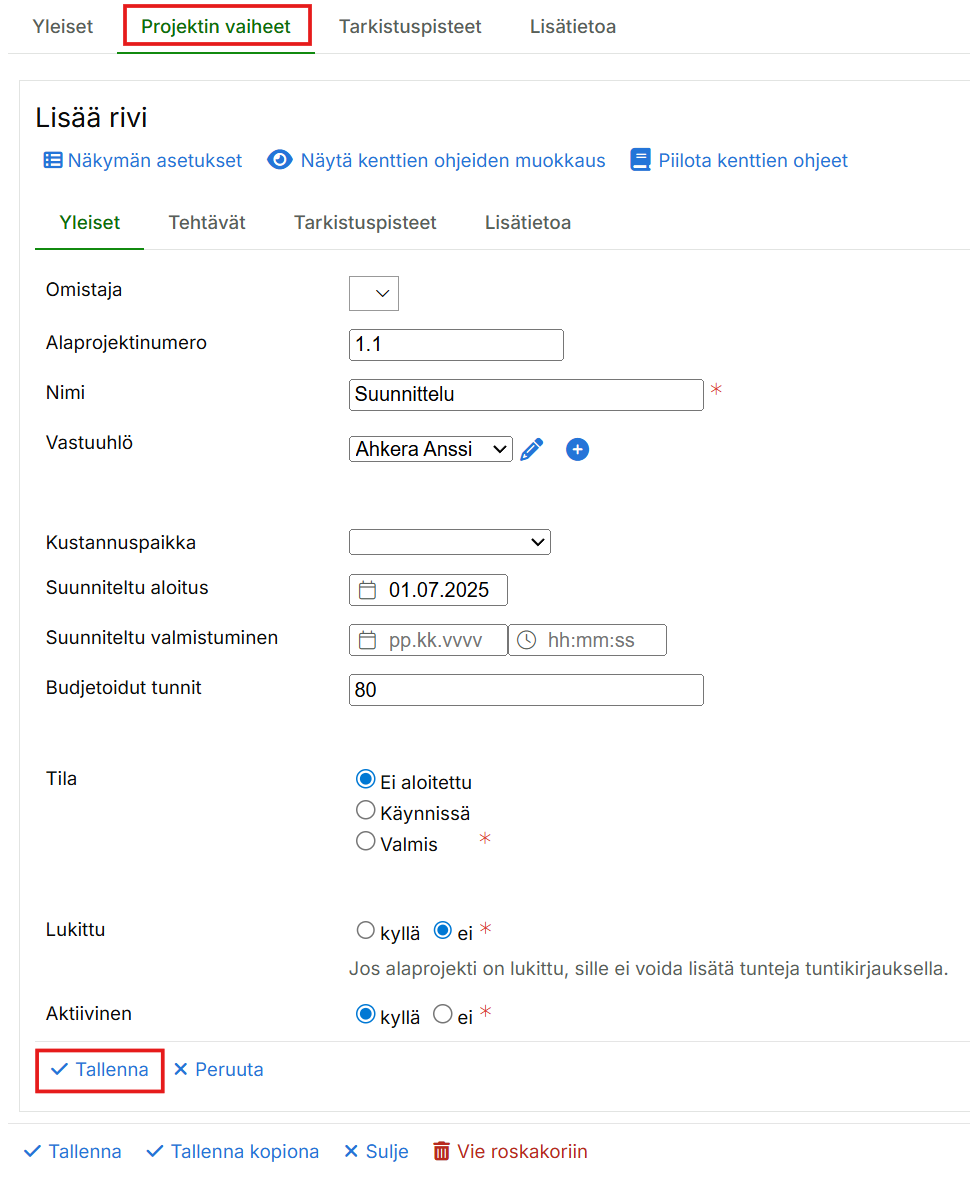Click the book icon for Piilota kenttien ohjeet
970x1187 pixels.
pos(640,160)
